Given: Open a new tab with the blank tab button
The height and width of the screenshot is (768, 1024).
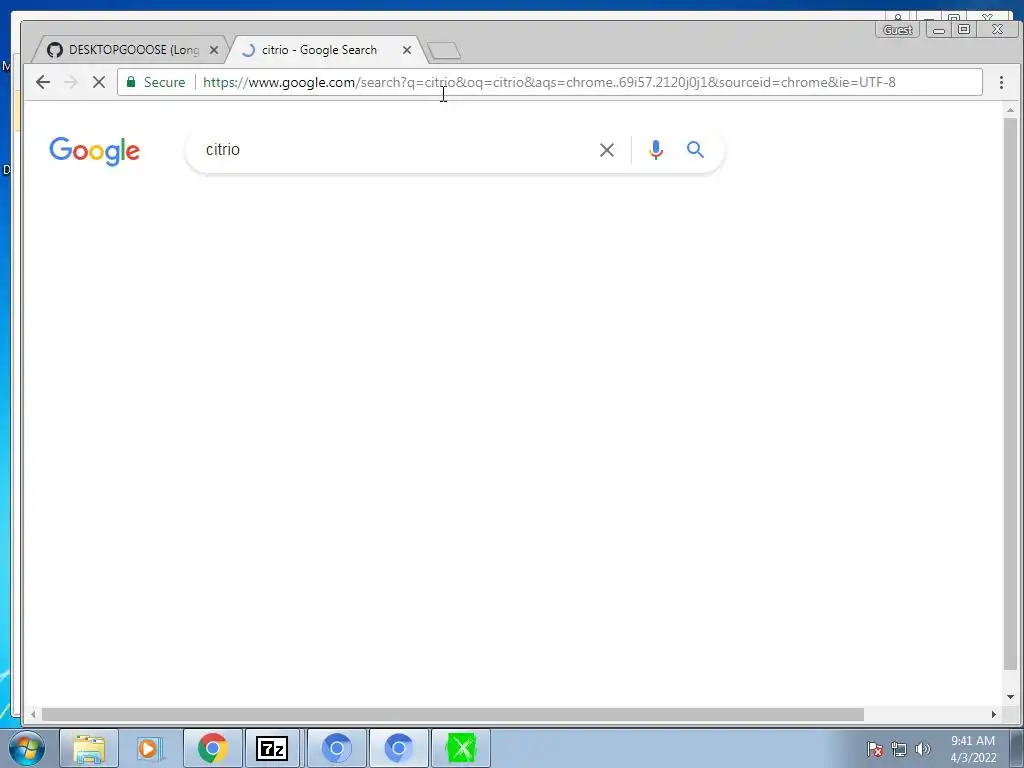Looking at the screenshot, I should click(444, 51).
